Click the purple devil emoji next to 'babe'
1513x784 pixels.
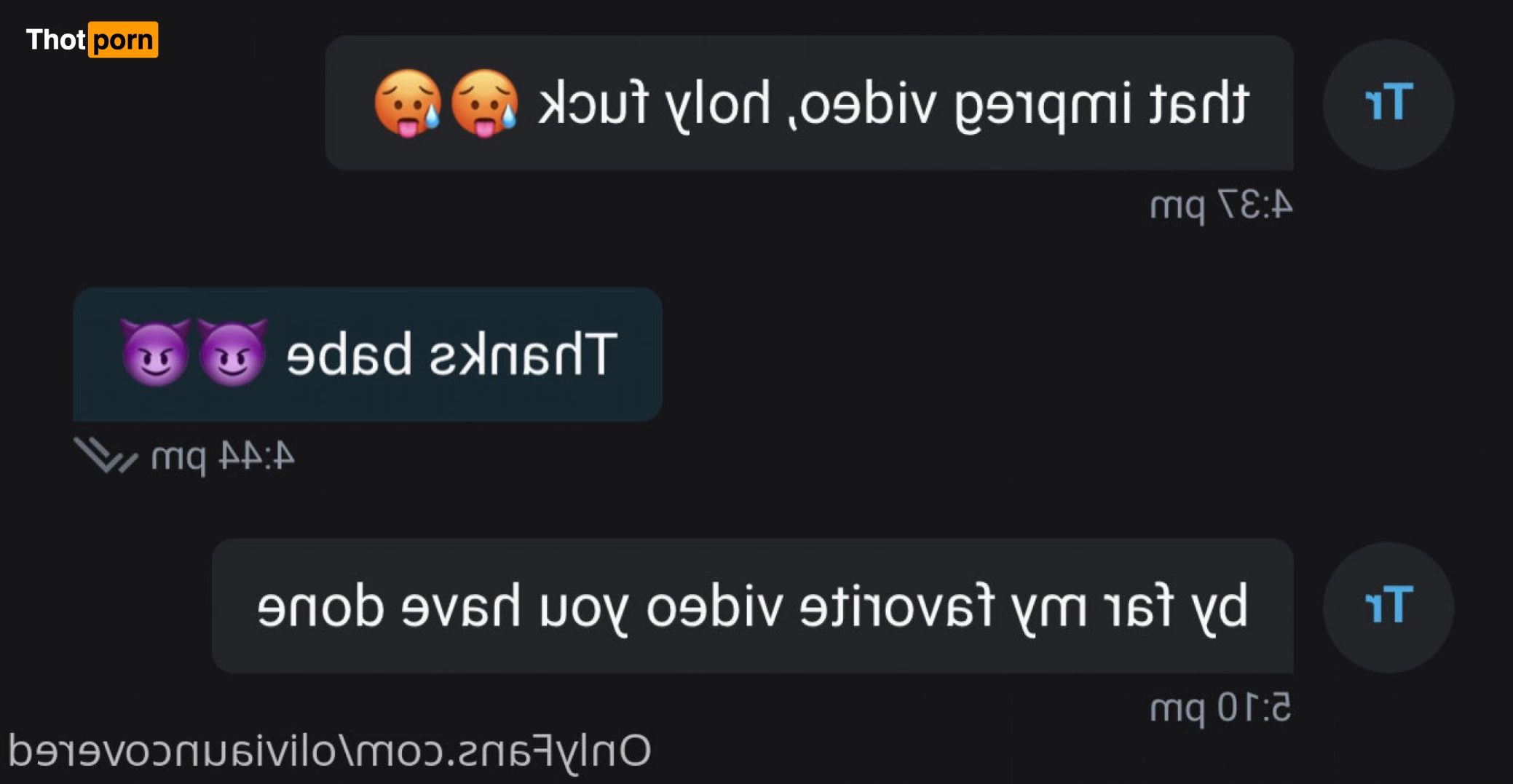pos(232,352)
